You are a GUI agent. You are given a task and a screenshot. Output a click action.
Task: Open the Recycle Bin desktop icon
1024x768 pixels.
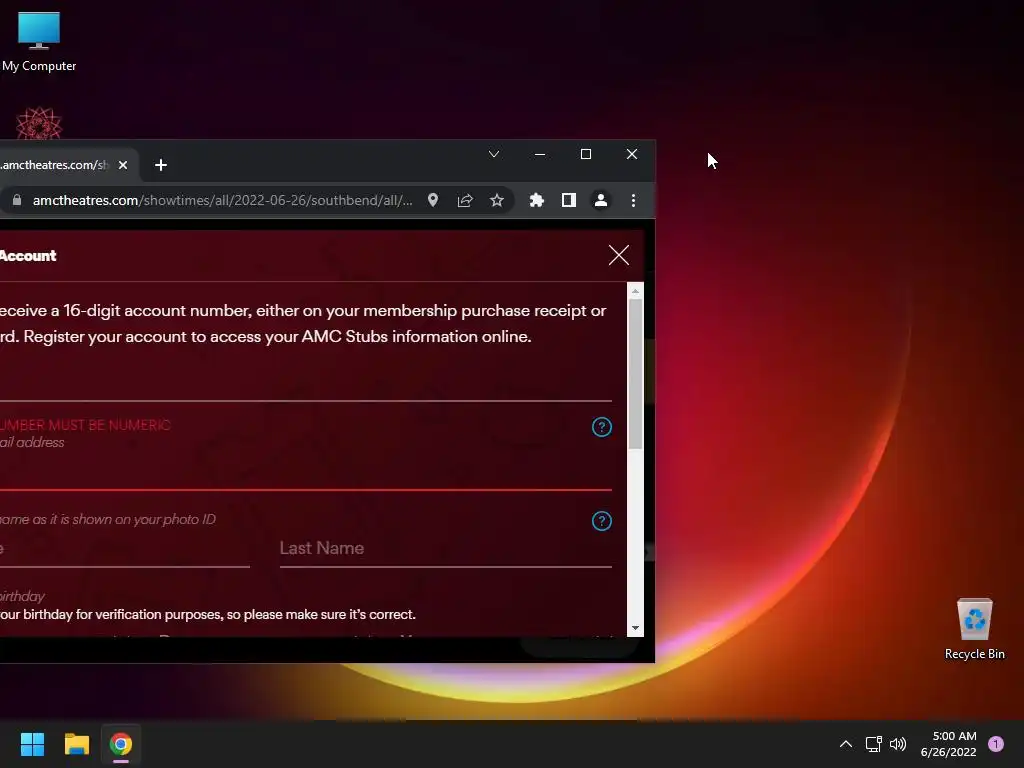point(974,629)
